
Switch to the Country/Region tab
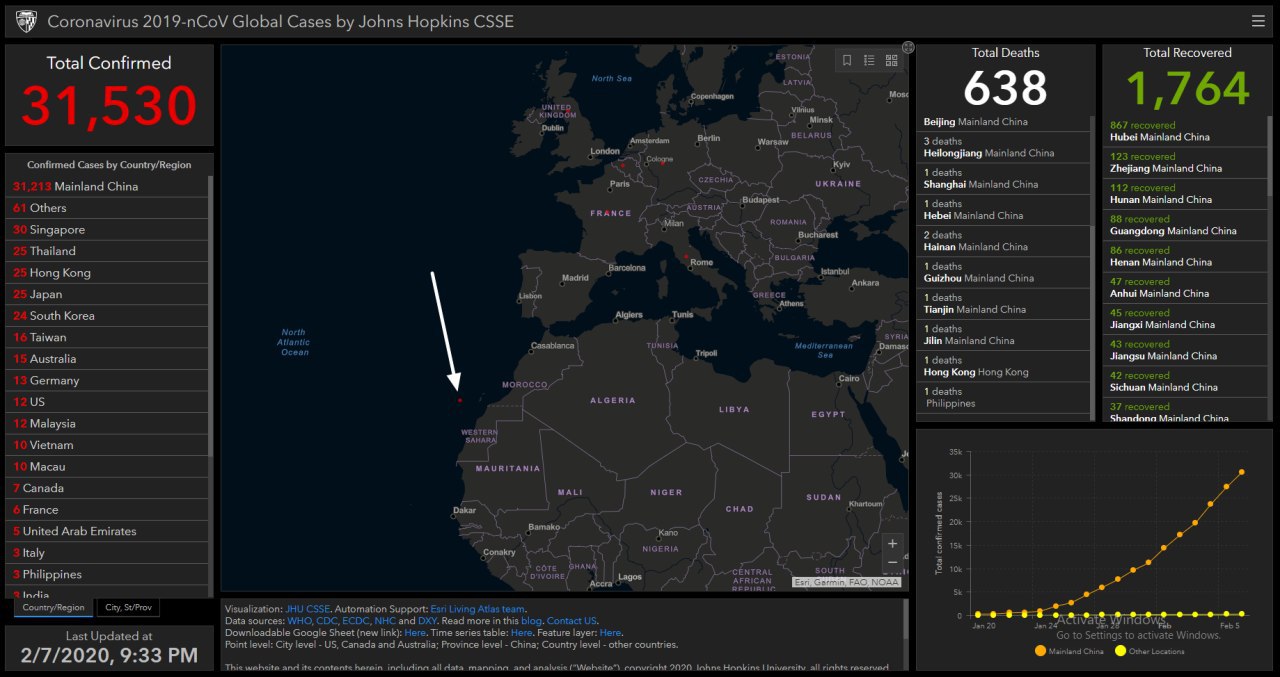[x=53, y=607]
